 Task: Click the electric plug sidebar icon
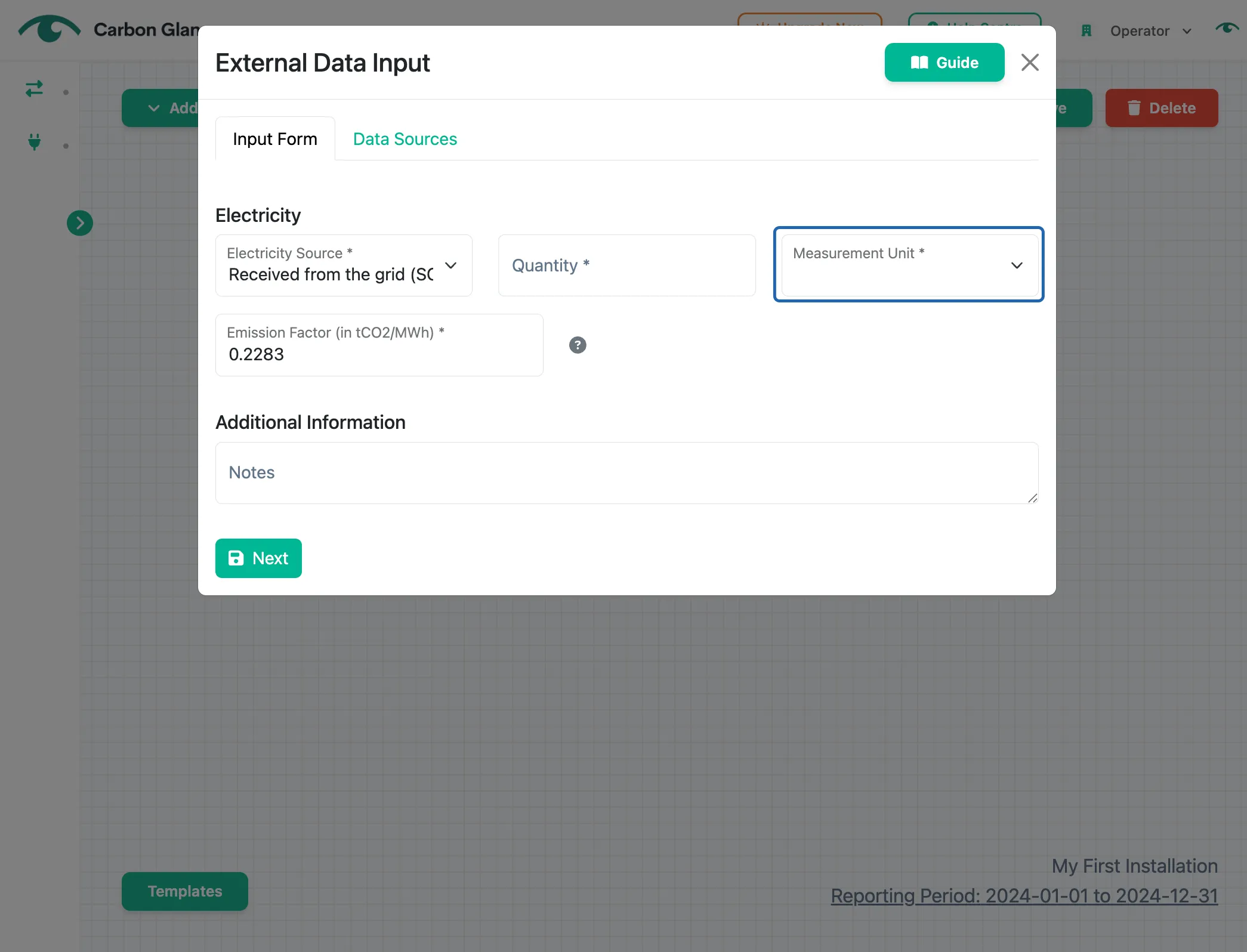click(x=34, y=142)
